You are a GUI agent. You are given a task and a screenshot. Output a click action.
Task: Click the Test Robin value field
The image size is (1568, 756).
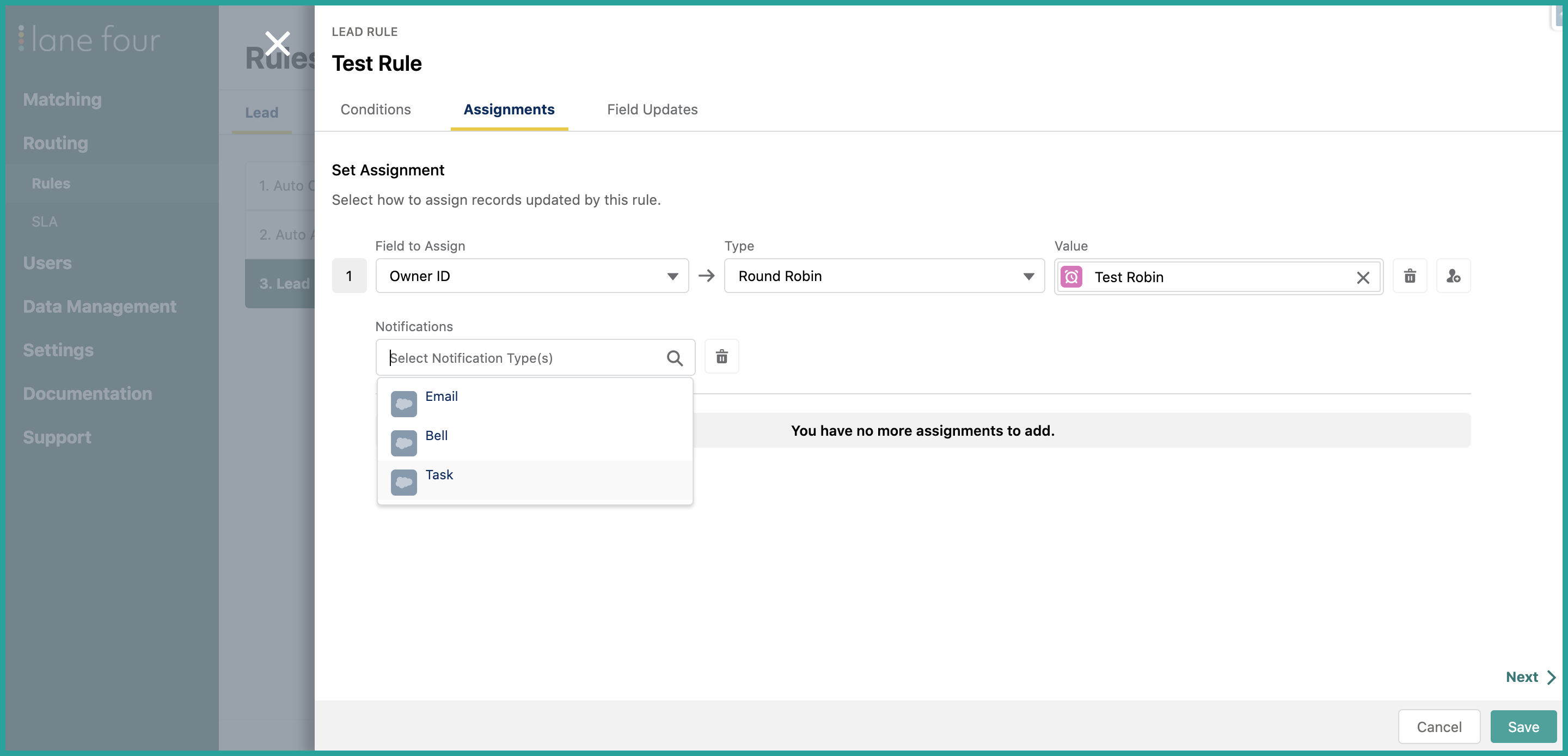pyautogui.click(x=1218, y=277)
